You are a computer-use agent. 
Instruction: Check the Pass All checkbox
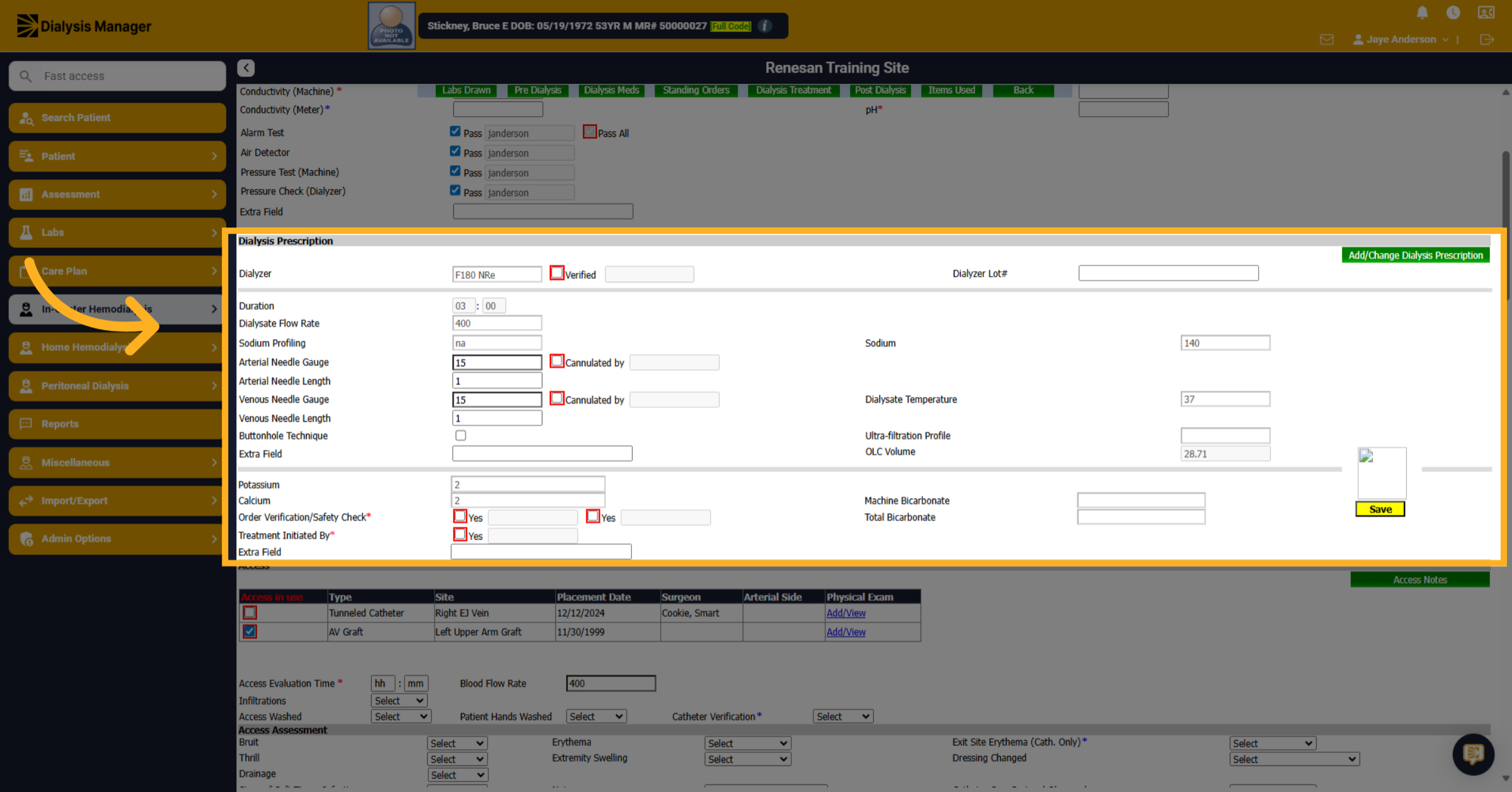click(x=590, y=132)
